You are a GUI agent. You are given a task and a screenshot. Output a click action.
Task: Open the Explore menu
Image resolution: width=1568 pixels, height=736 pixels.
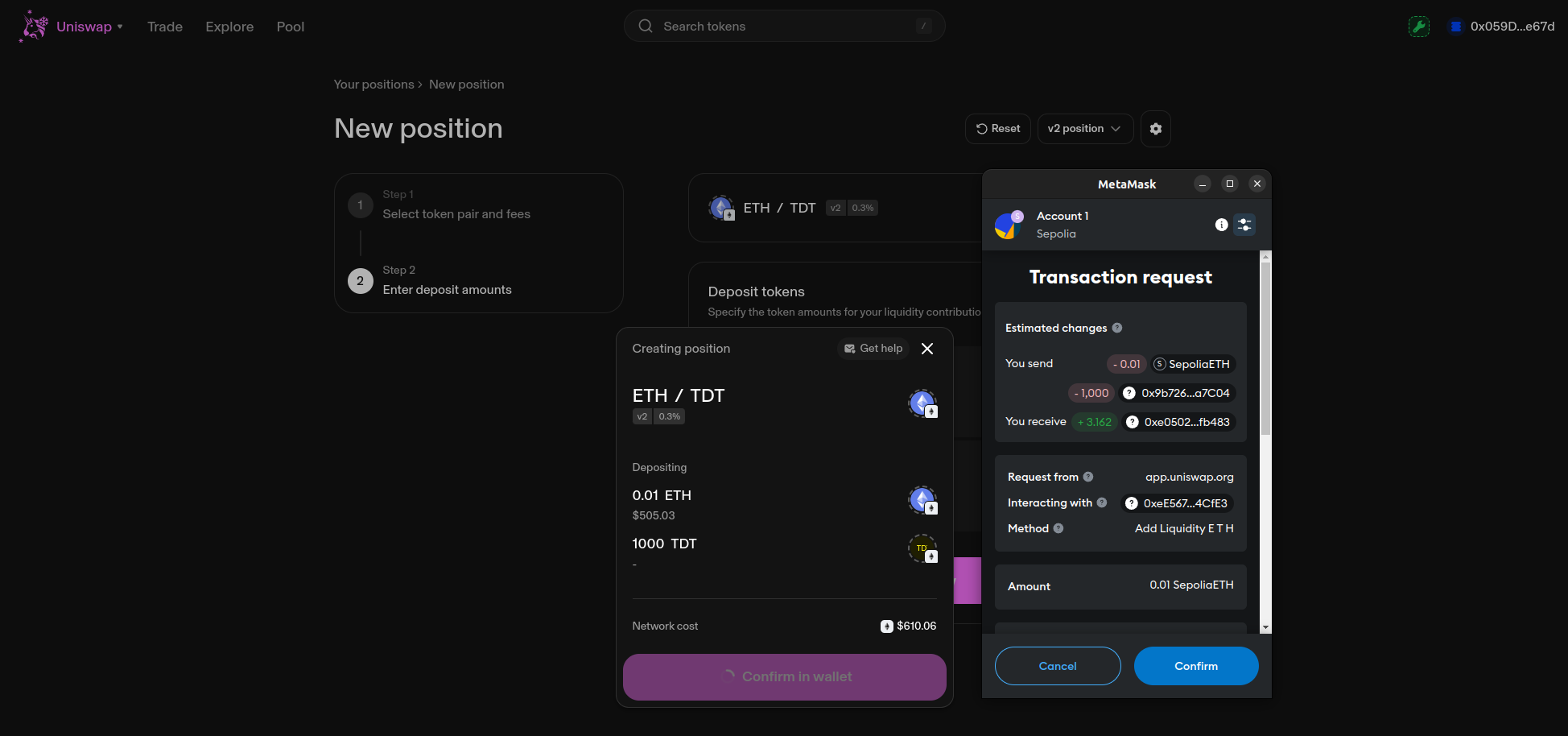(x=229, y=27)
